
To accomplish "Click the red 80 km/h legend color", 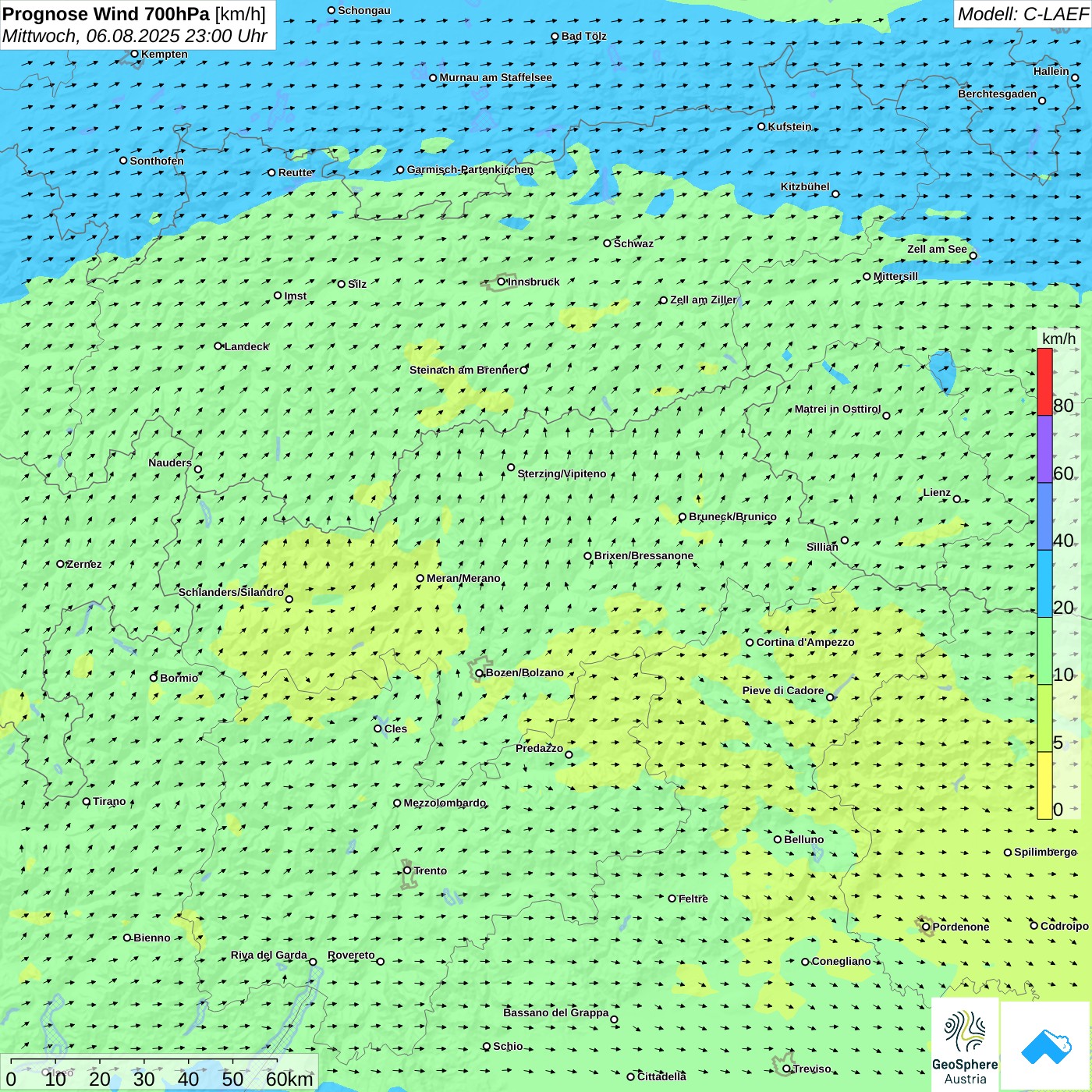I will pyautogui.click(x=1044, y=381).
